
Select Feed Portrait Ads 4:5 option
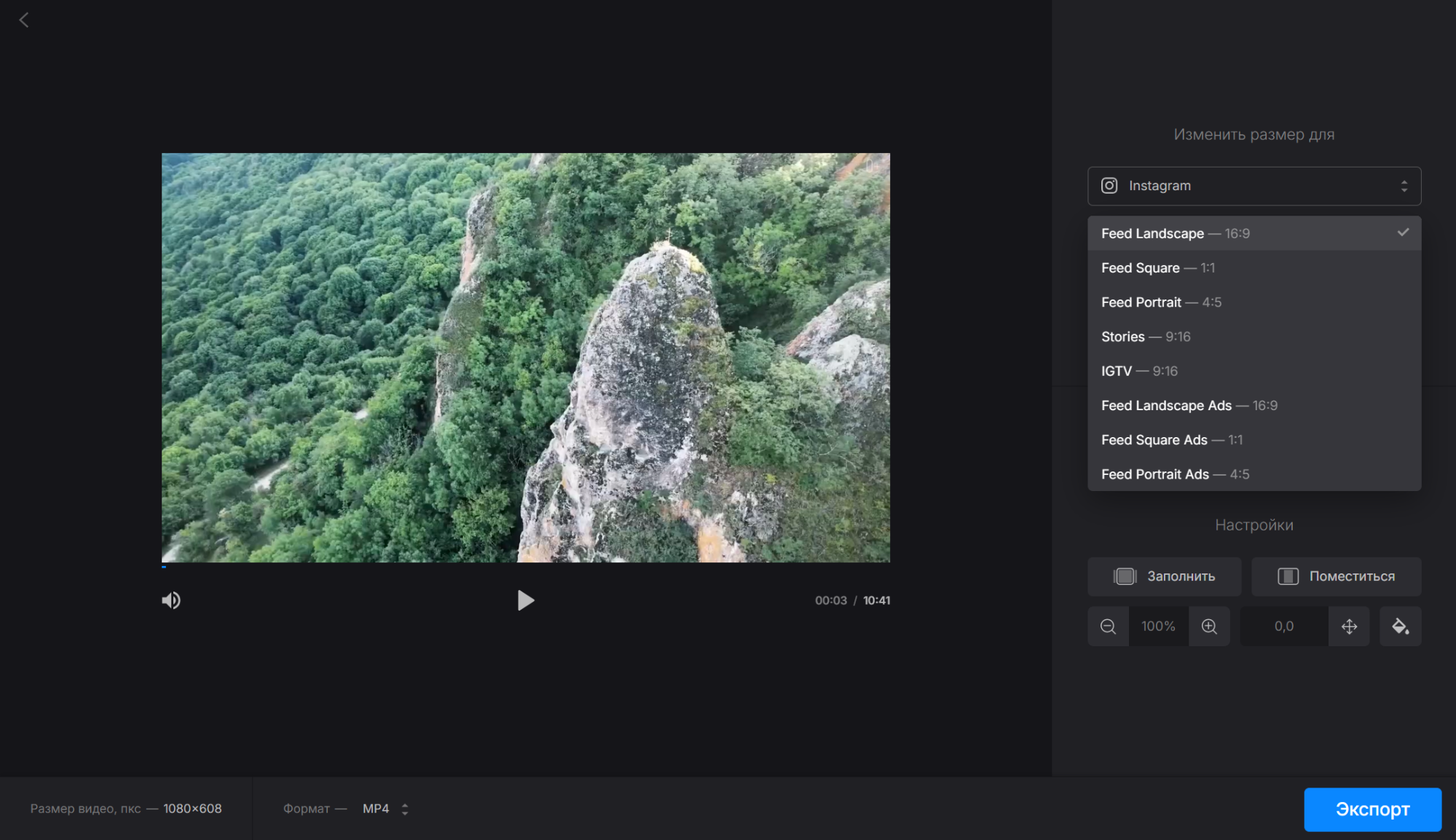pyautogui.click(x=1174, y=474)
